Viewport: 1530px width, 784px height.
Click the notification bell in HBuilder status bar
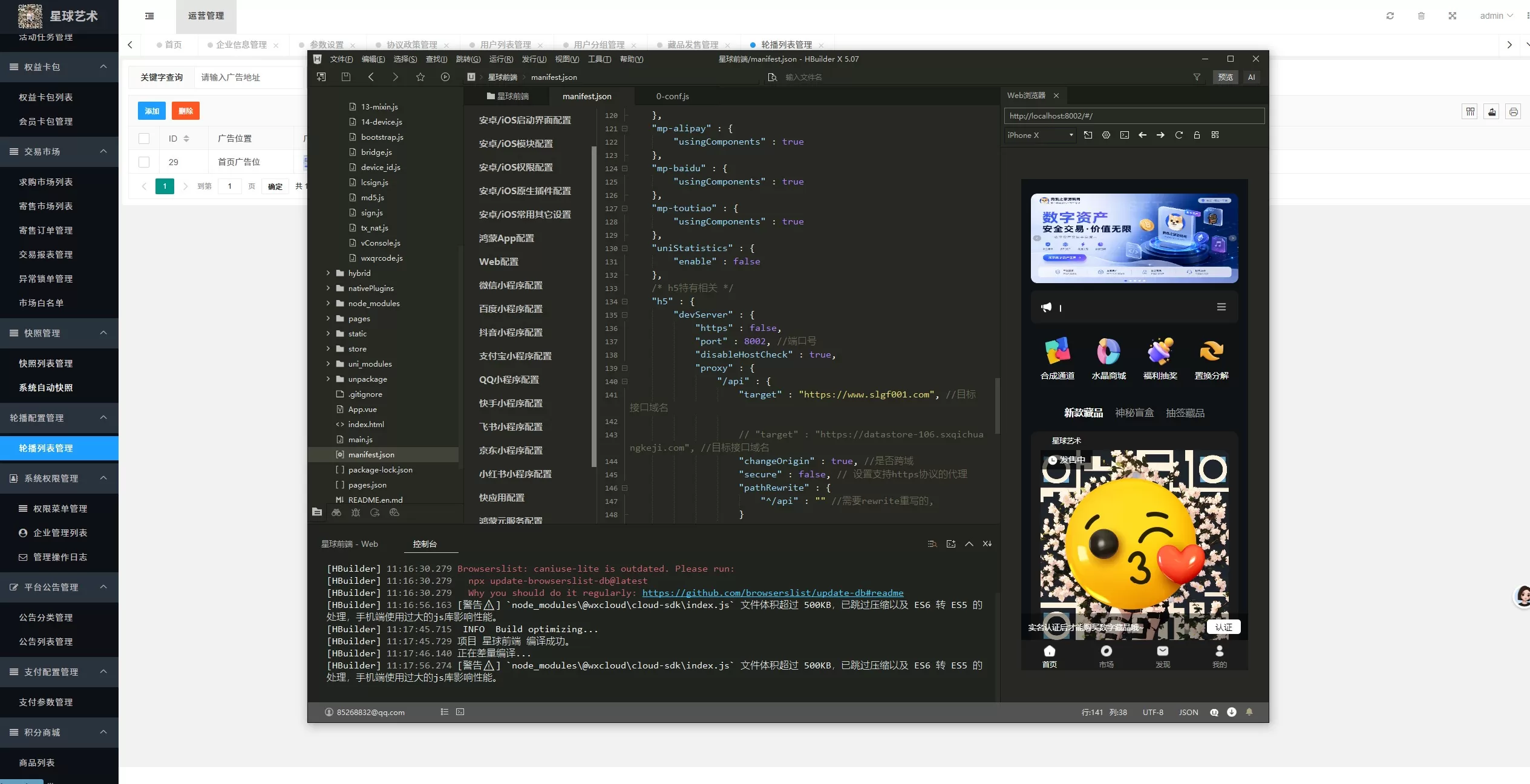[1249, 712]
